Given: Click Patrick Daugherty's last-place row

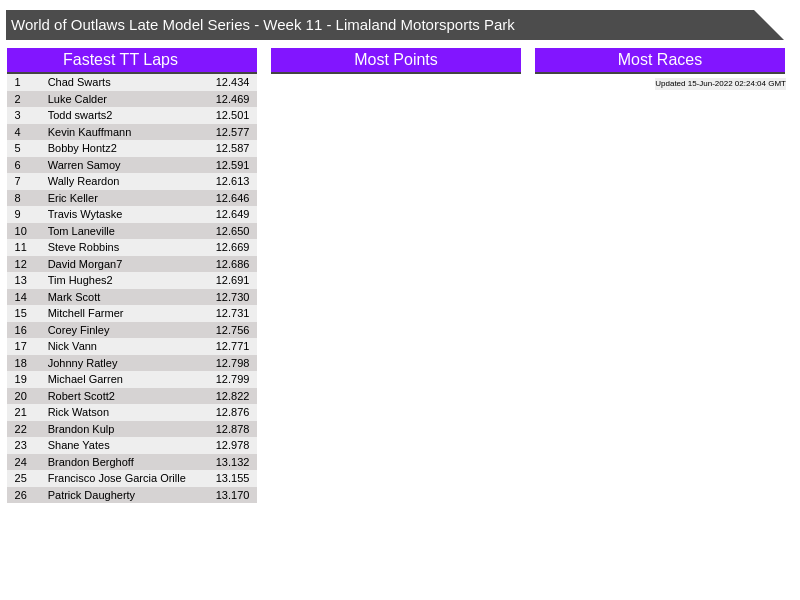Looking at the screenshot, I should click(91, 495).
